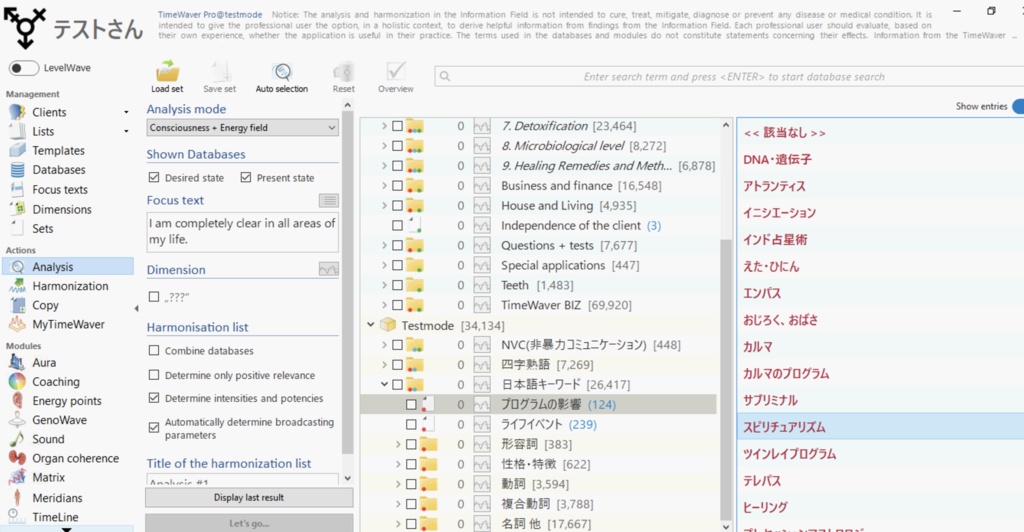
Task: Click the Focus text list icon
Action: point(328,200)
